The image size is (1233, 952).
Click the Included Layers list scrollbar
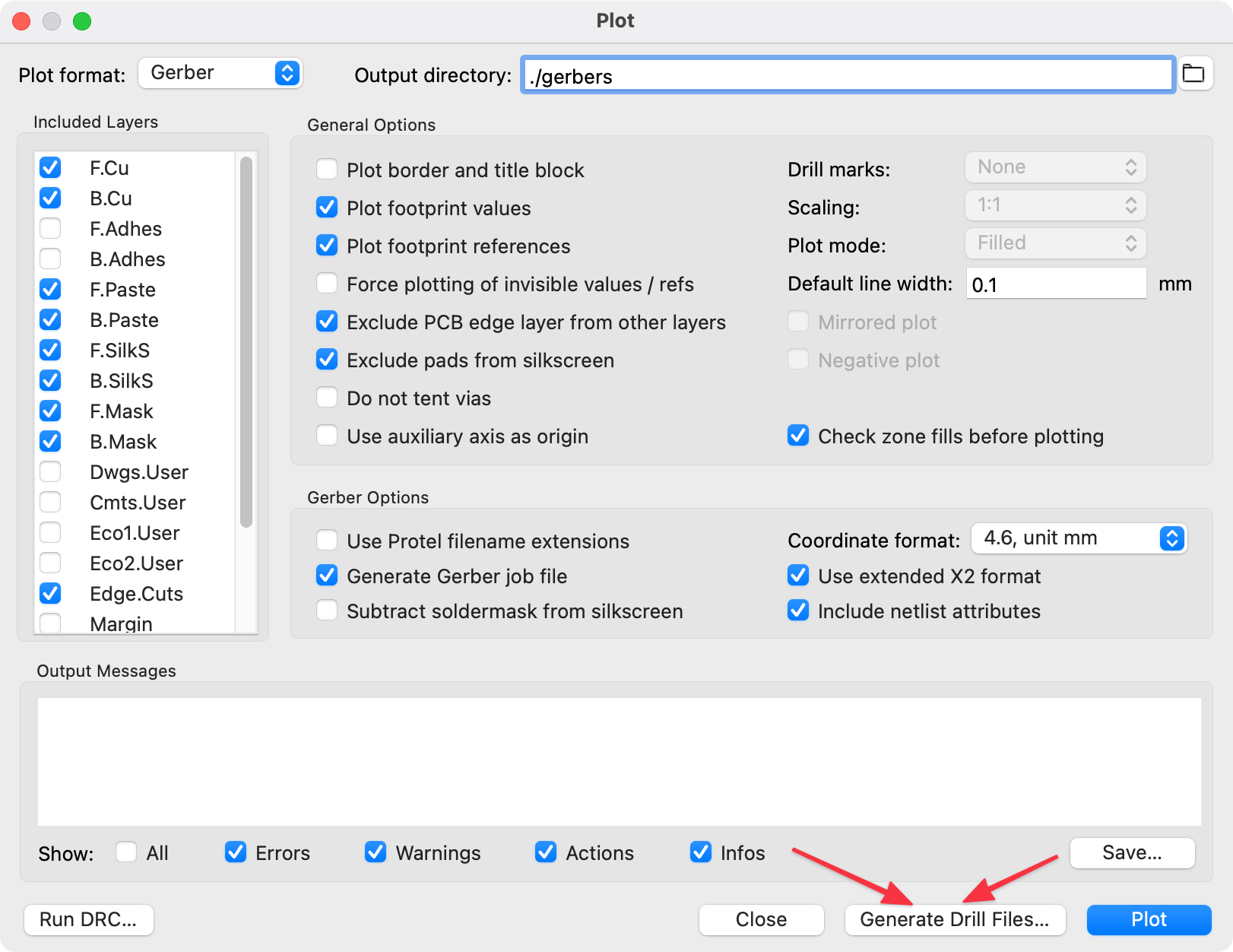246,342
